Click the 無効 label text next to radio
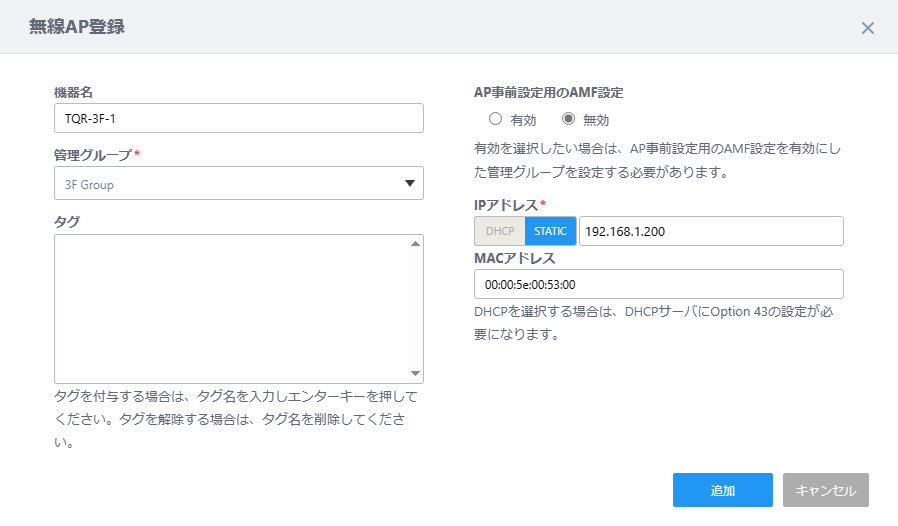This screenshot has height=526, width=898. point(596,120)
